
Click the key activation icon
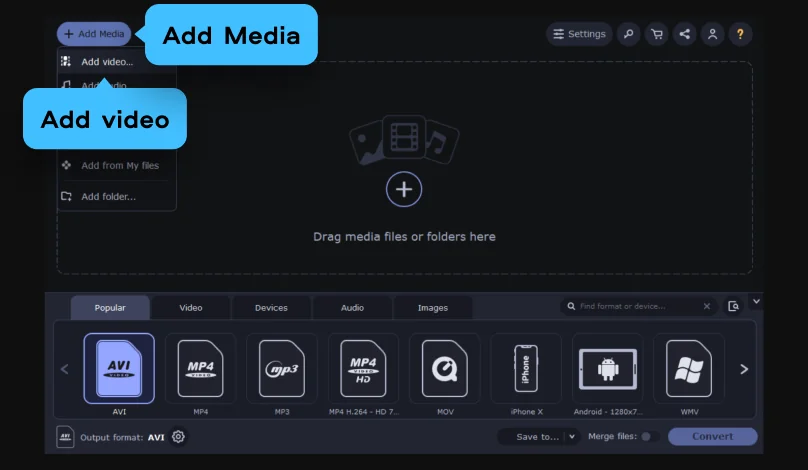click(629, 34)
